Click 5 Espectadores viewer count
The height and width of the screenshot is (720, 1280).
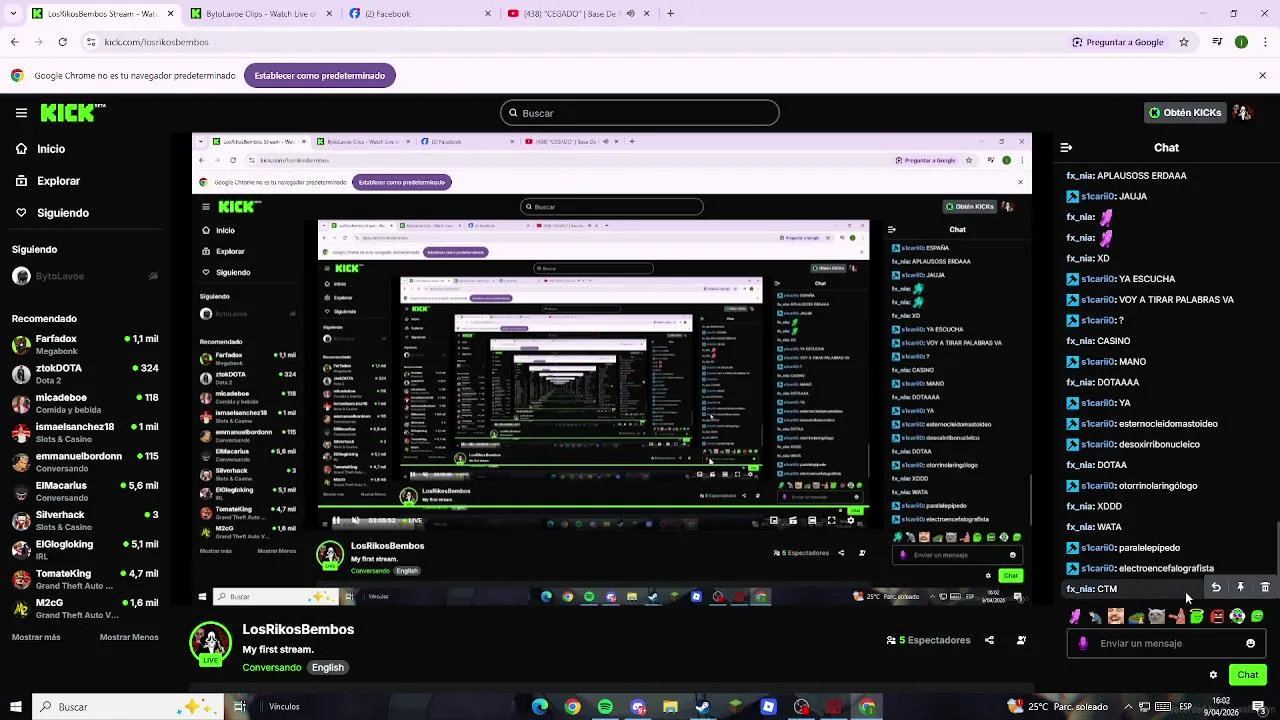[928, 640]
